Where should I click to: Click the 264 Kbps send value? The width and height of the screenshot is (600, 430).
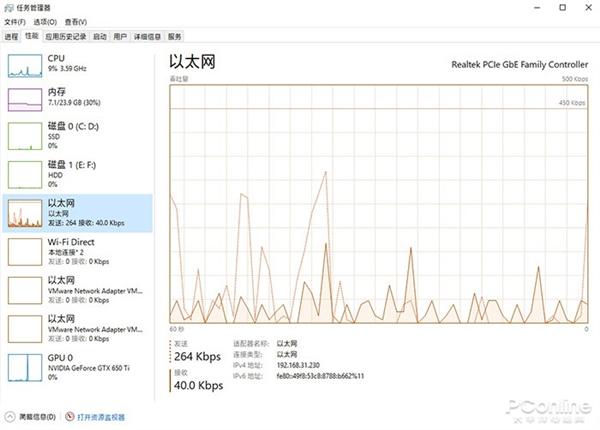(x=197, y=357)
